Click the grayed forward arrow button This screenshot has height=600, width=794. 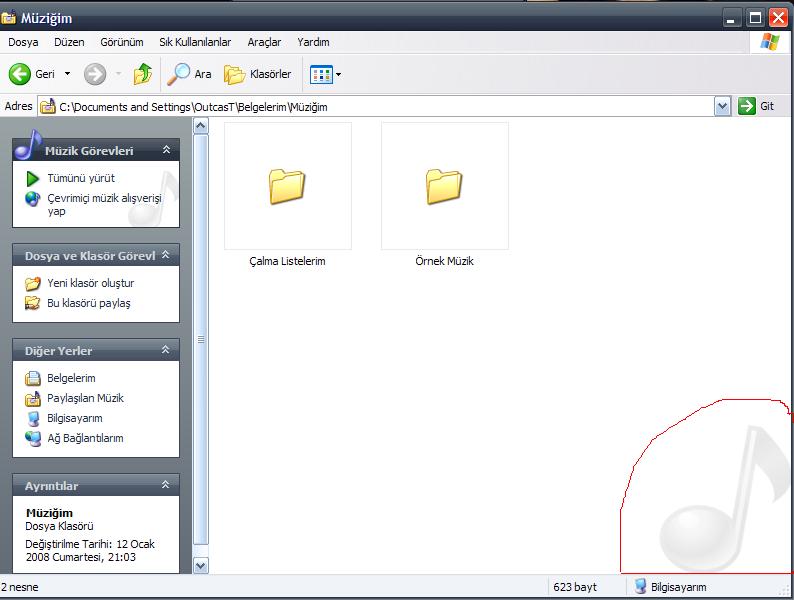point(95,74)
